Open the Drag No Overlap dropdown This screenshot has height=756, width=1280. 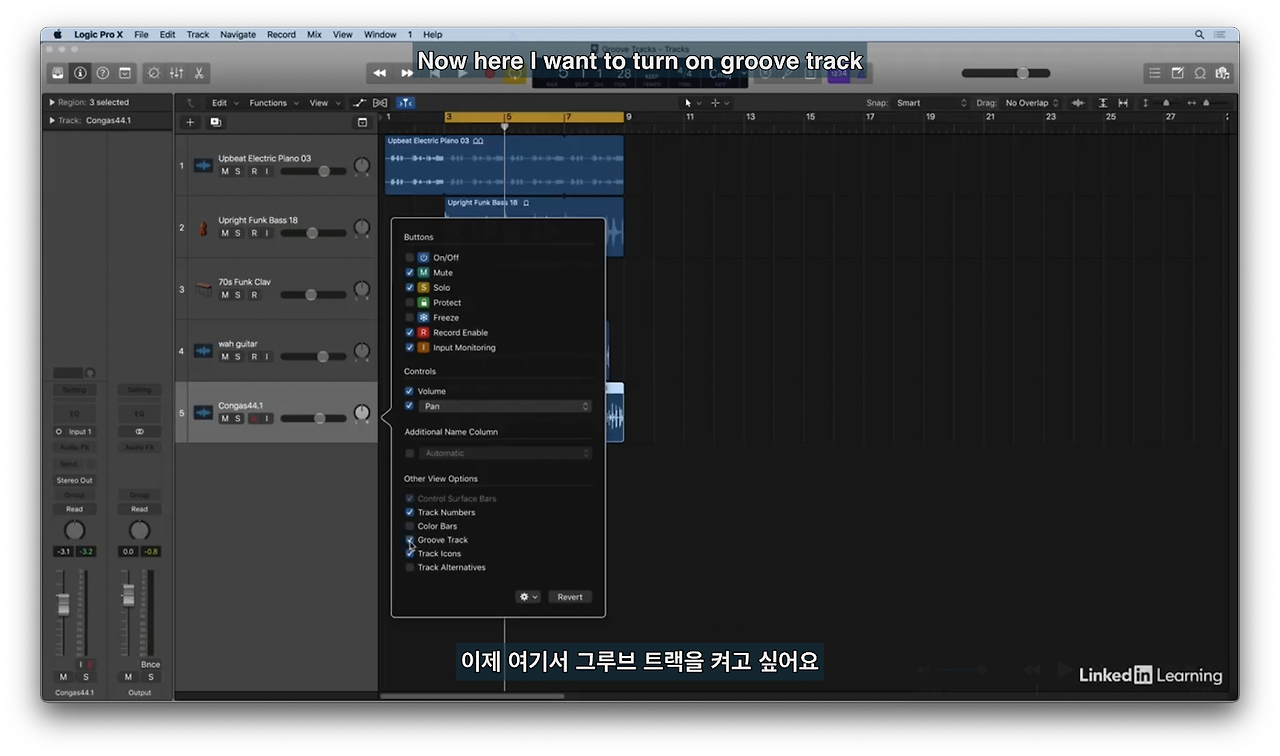(1032, 103)
